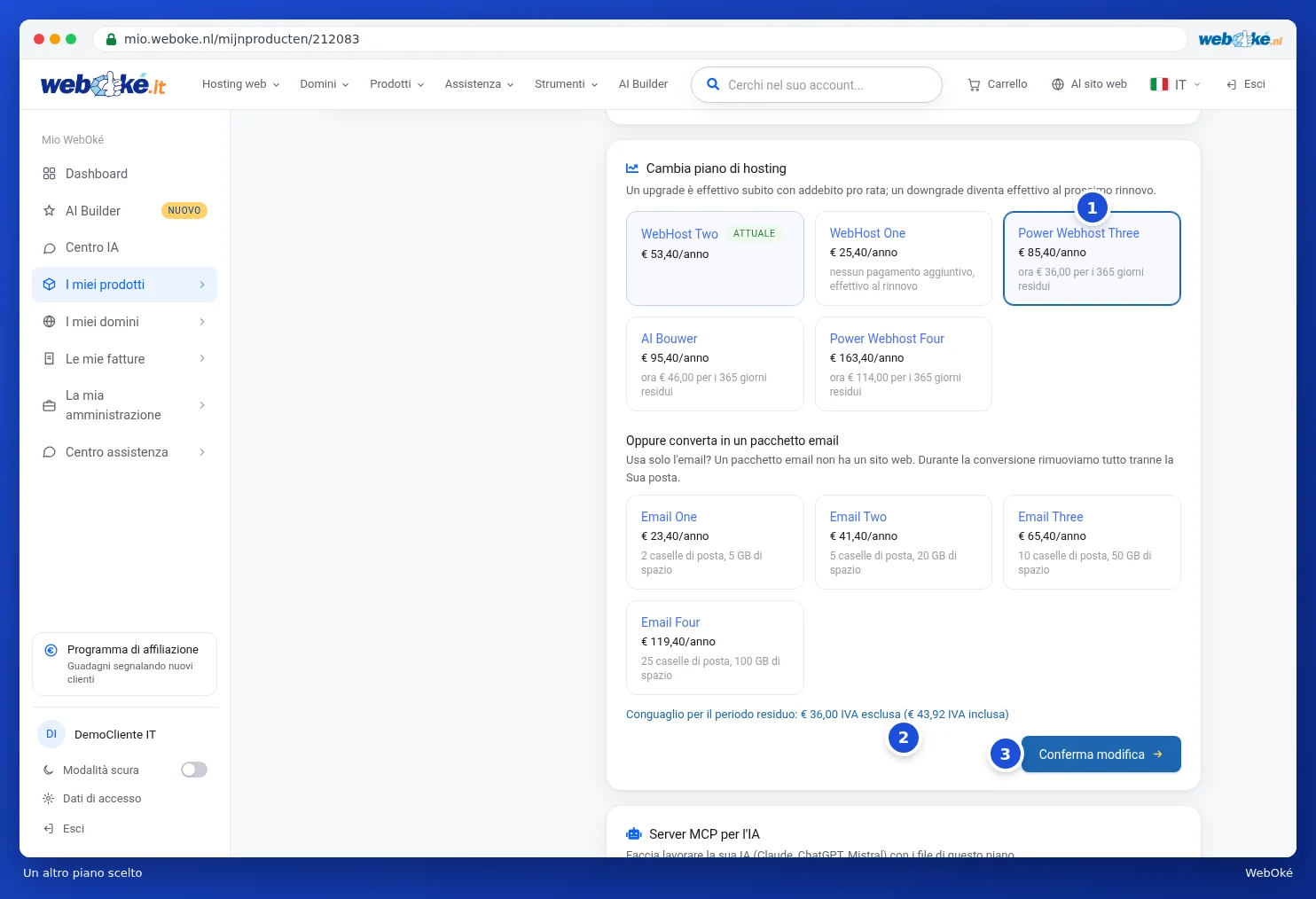Select the WebHost One plan card
Viewport: 1316px width, 899px height.
[x=904, y=258]
